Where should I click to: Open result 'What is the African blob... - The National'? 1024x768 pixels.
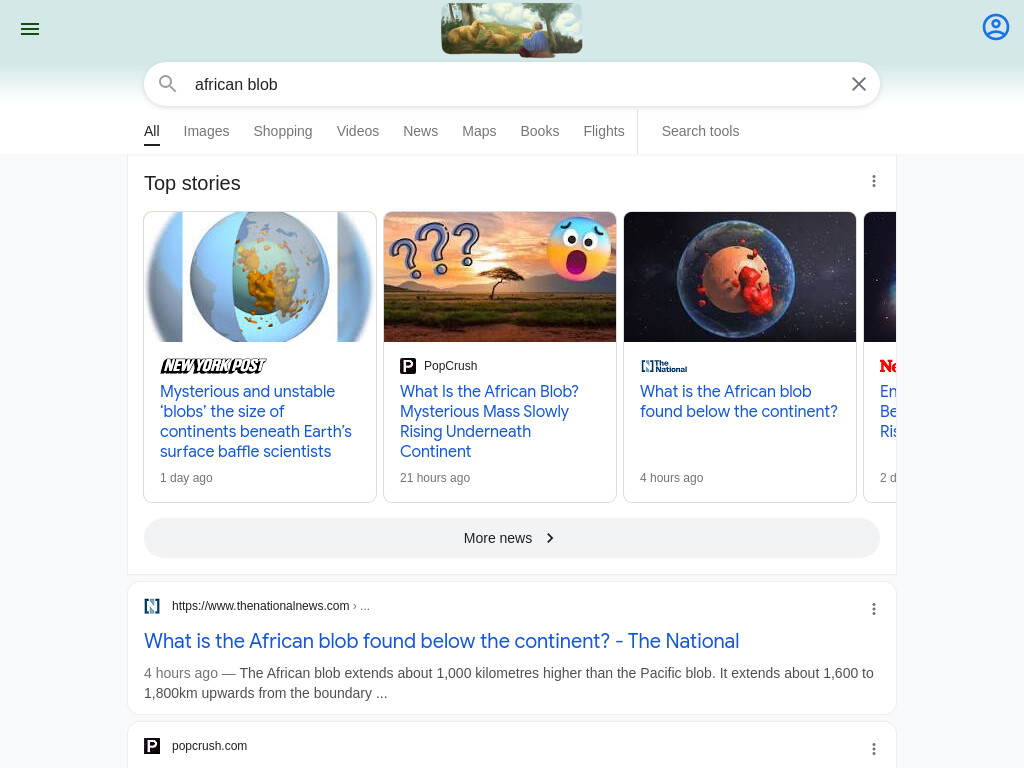click(x=441, y=641)
